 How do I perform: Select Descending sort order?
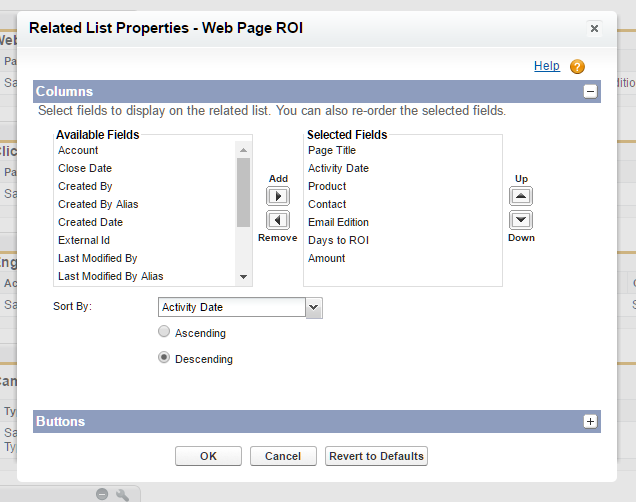pos(164,358)
